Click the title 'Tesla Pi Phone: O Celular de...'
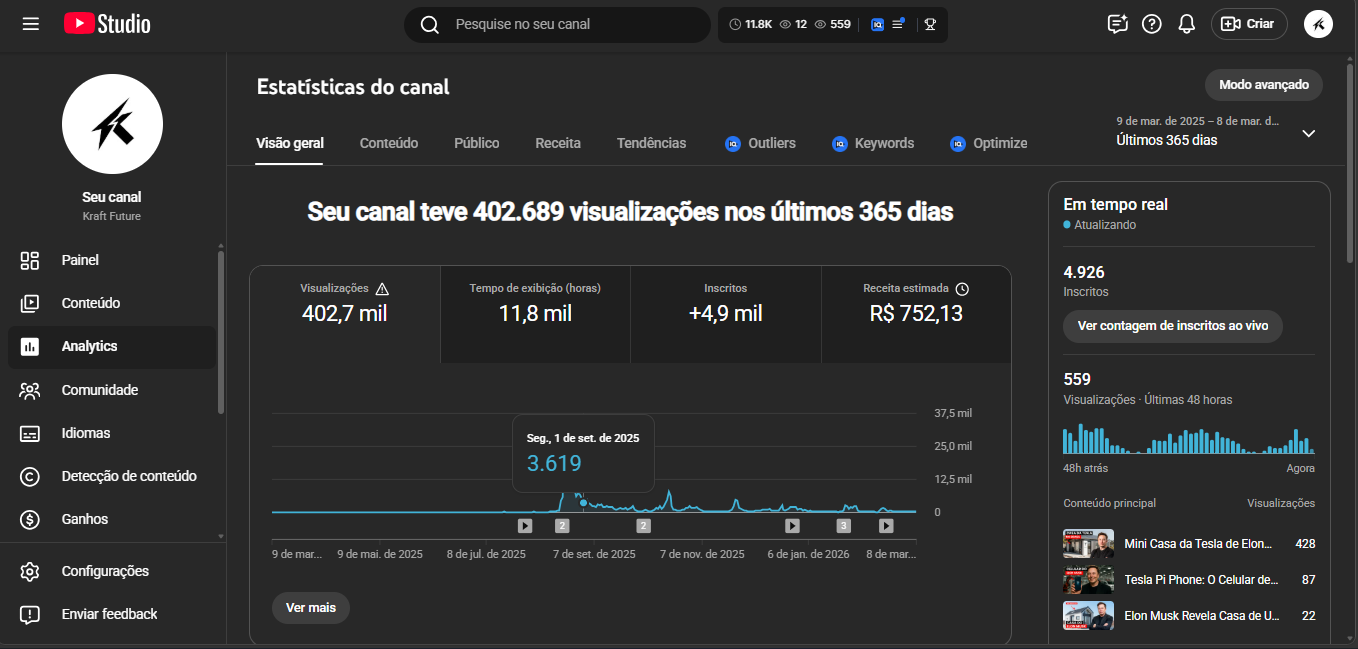This screenshot has width=1358, height=649. coord(1201,580)
